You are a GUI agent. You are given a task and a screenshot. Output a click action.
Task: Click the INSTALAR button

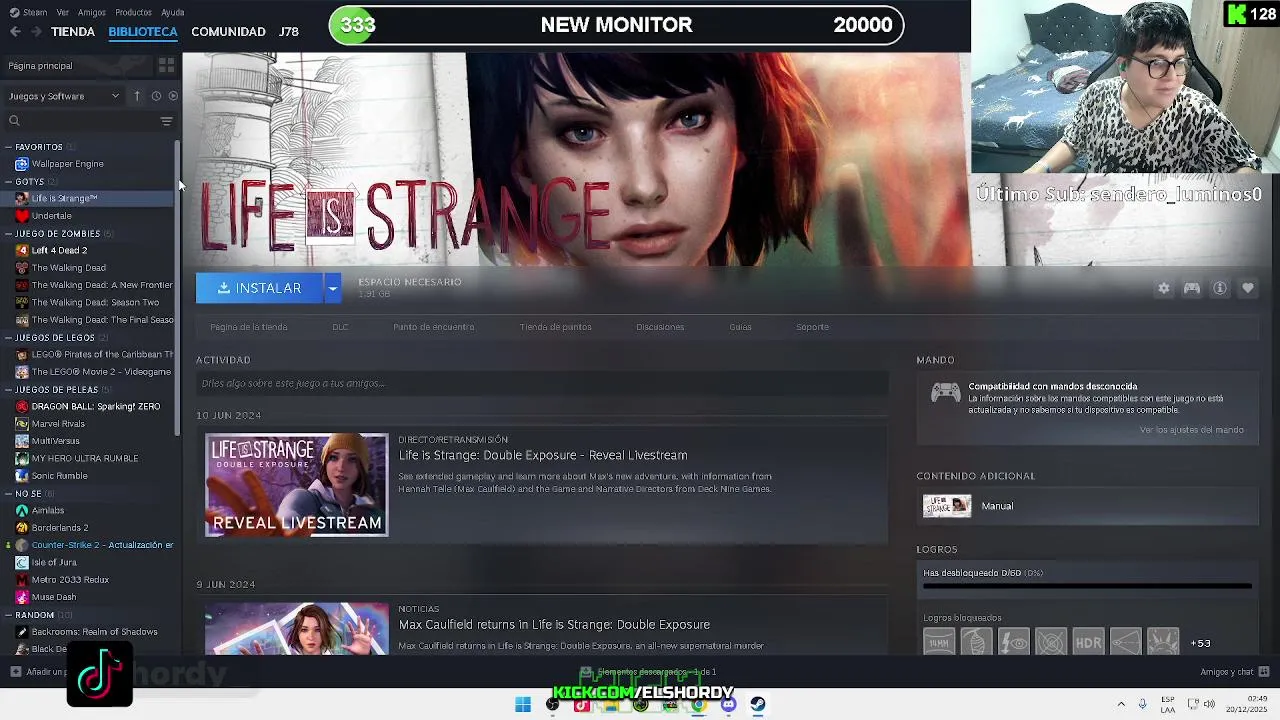click(x=259, y=288)
